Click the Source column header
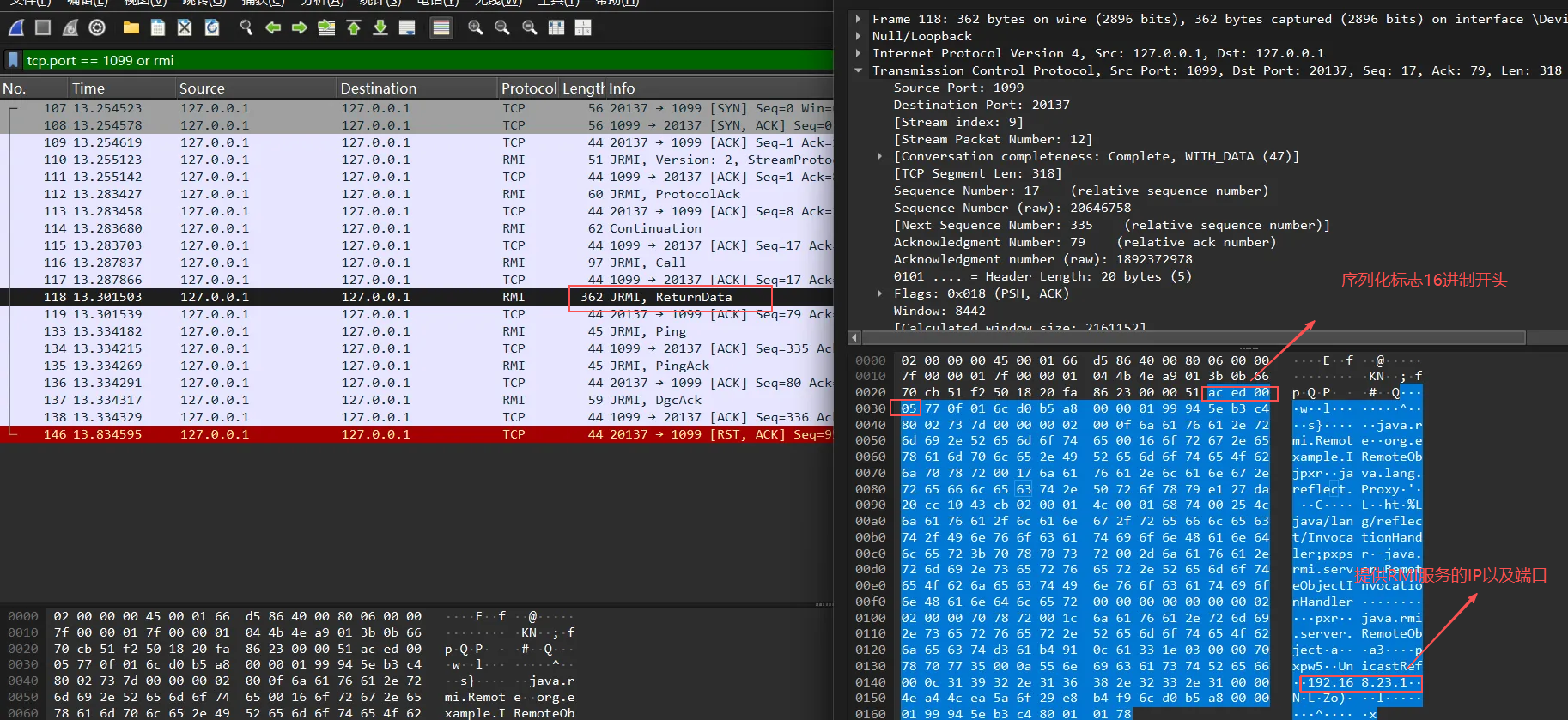1568x720 pixels. pos(202,88)
